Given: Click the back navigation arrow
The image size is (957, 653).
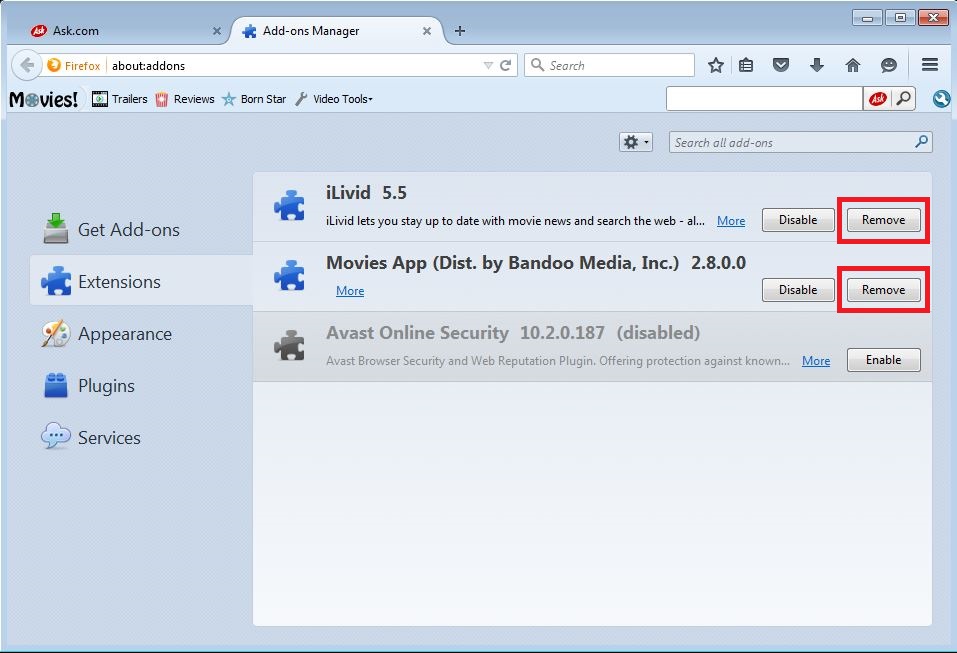Looking at the screenshot, I should (x=26, y=65).
